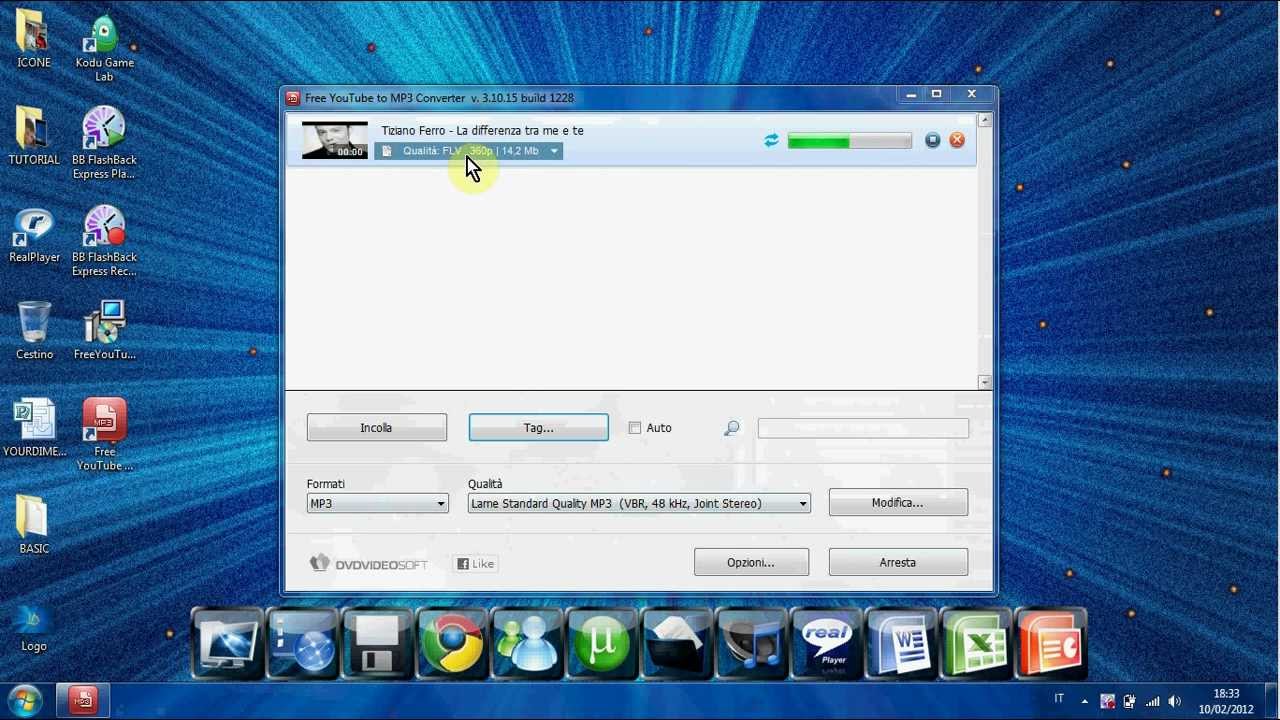
Task: Select the Logo desktop icon
Action: 34,627
